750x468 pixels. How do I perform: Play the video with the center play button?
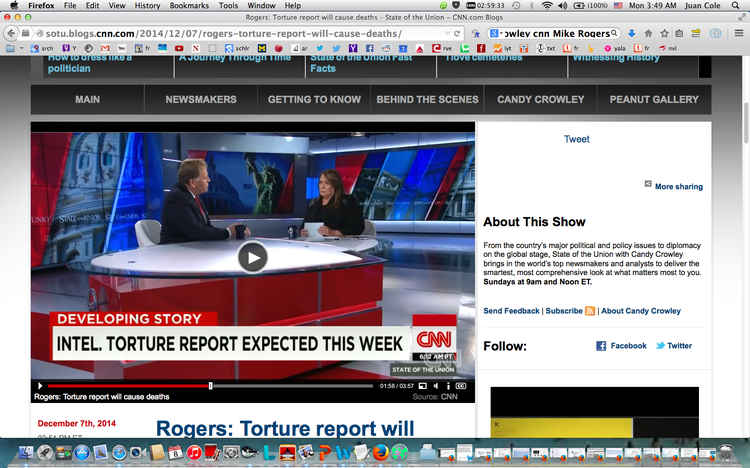(x=253, y=257)
